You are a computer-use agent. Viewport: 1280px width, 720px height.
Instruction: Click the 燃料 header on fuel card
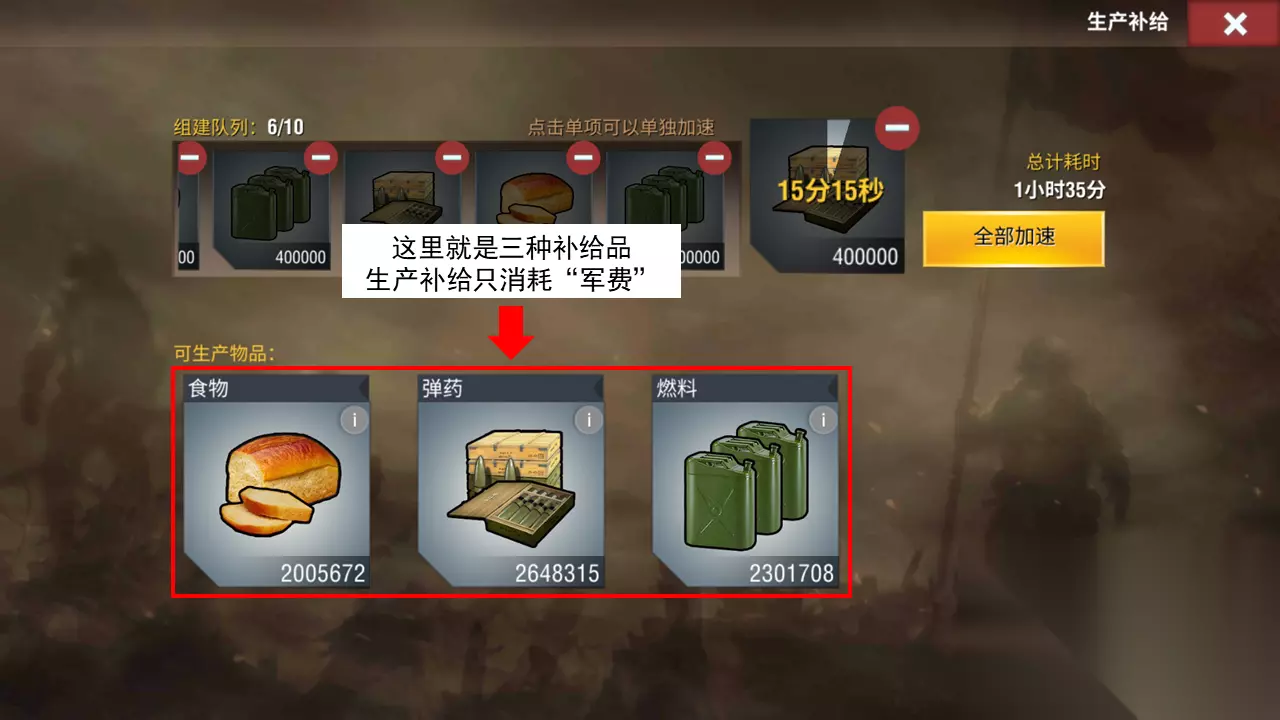pos(677,388)
